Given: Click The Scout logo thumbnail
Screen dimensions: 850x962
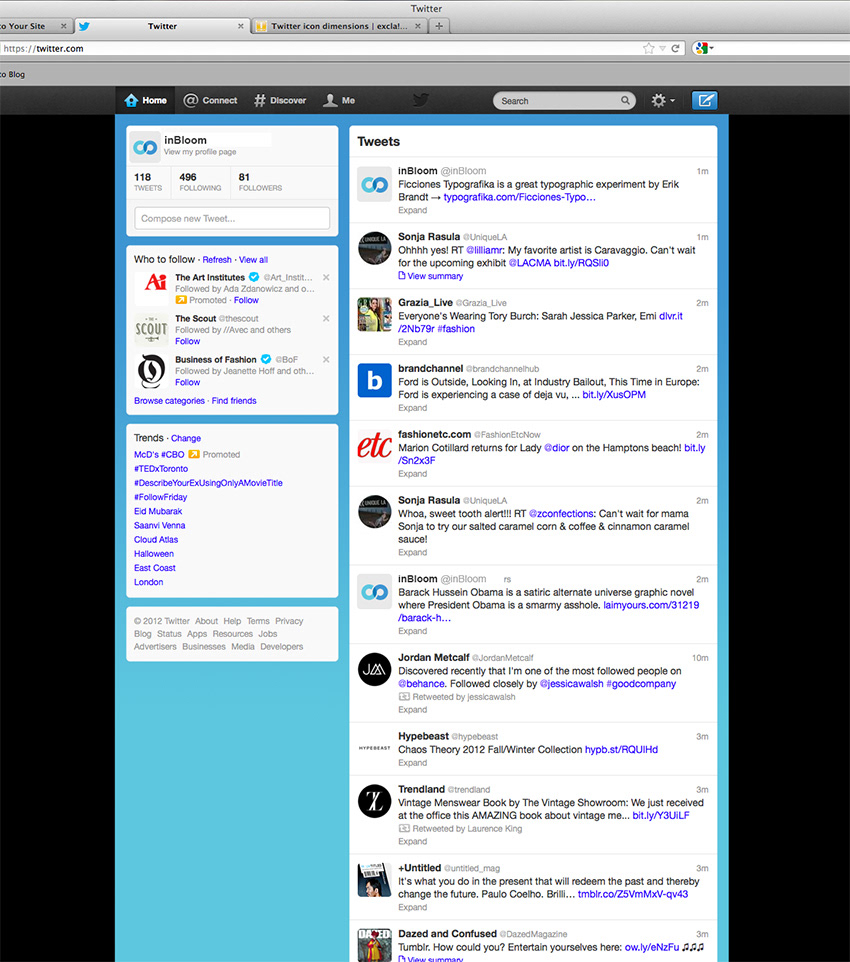Looking at the screenshot, I should pos(152,329).
